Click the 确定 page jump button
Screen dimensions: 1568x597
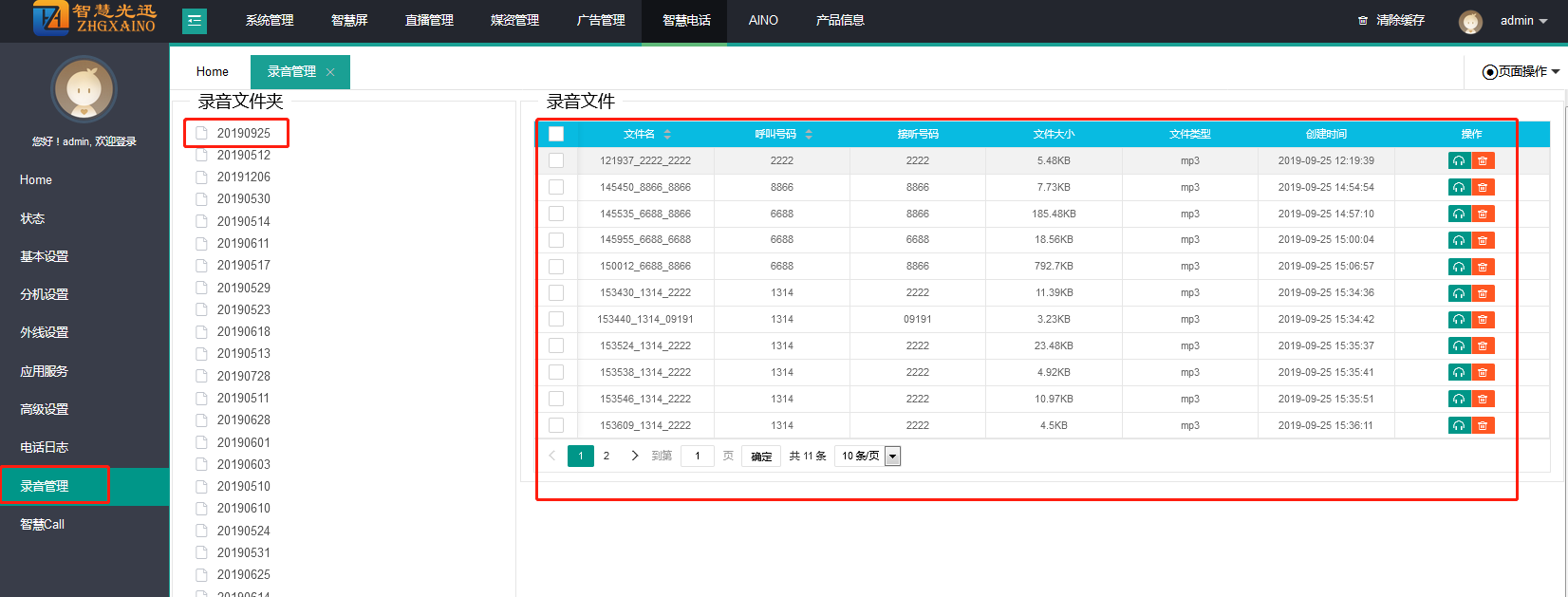[x=761, y=457]
